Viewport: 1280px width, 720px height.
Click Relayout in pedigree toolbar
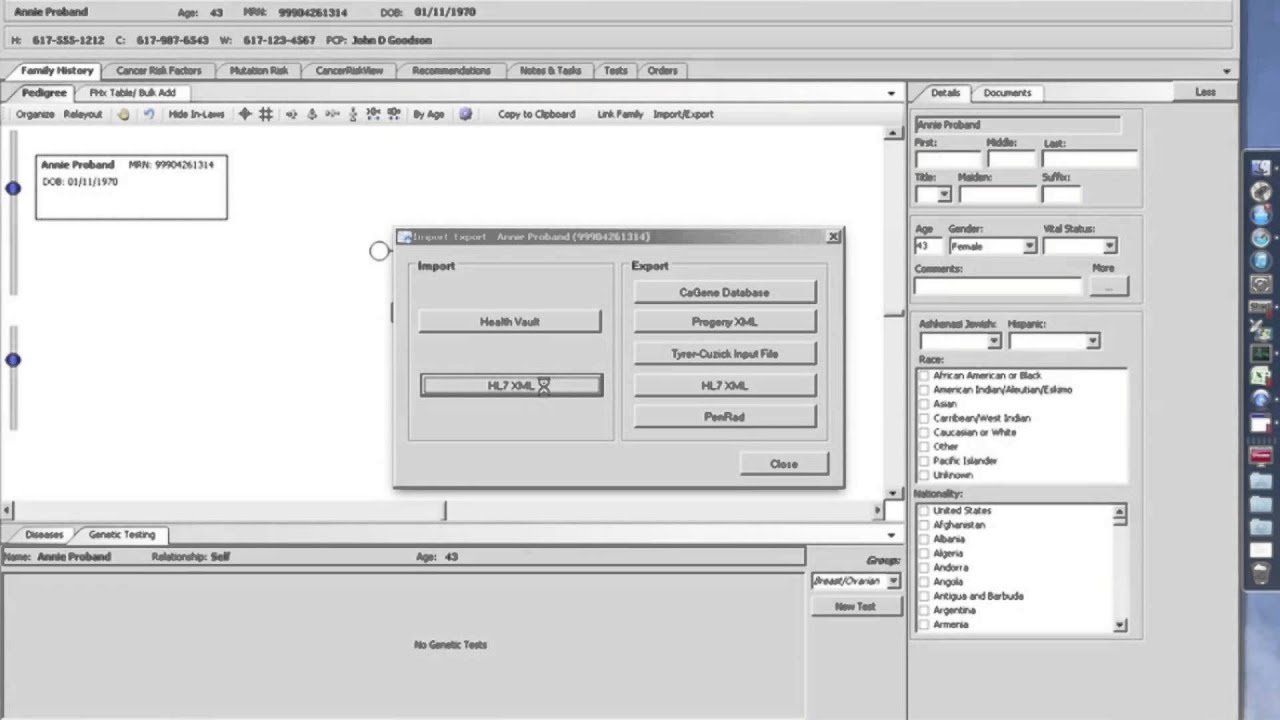83,114
